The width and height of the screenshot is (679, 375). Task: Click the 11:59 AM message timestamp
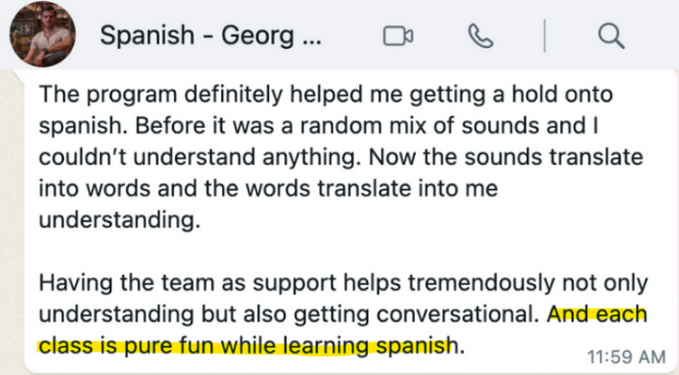point(626,357)
